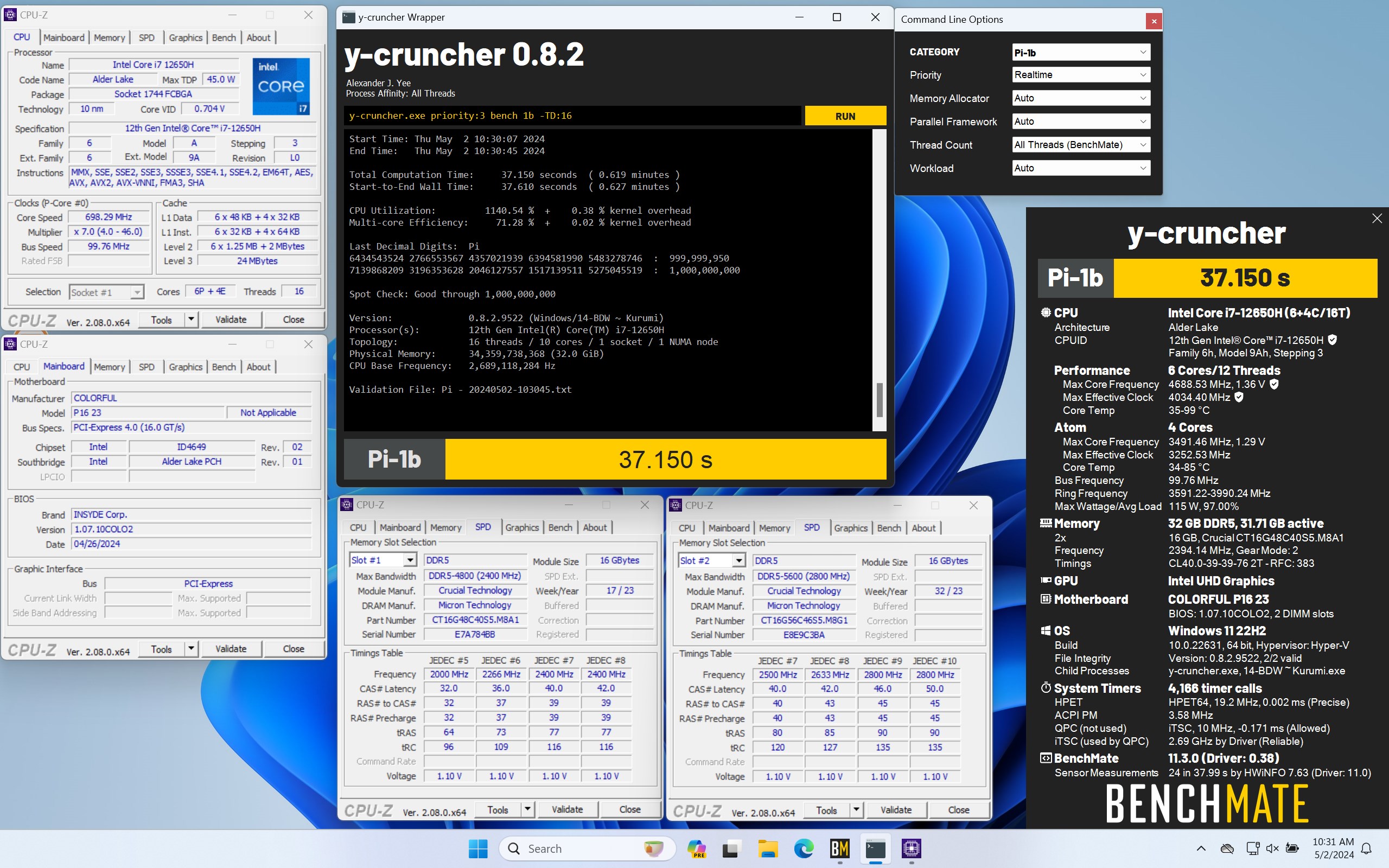Click the yellow RUN button
Image resolution: width=1389 pixels, height=868 pixels.
pos(845,116)
